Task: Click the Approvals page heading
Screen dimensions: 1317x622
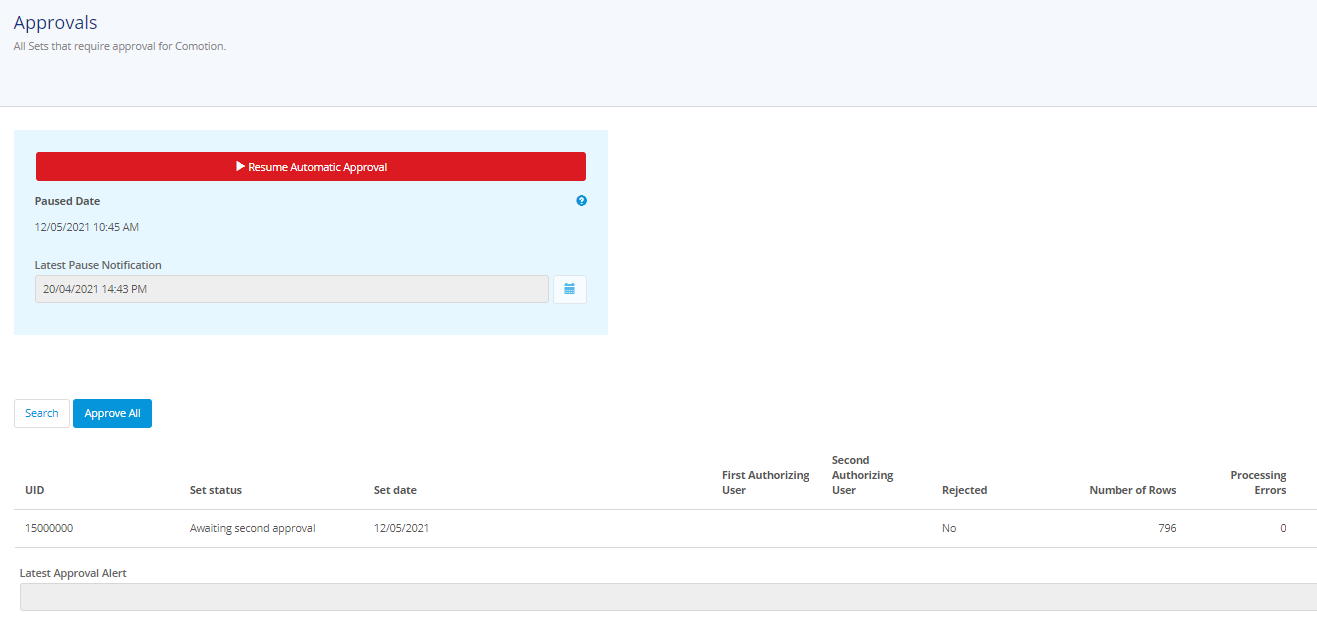Action: [55, 22]
